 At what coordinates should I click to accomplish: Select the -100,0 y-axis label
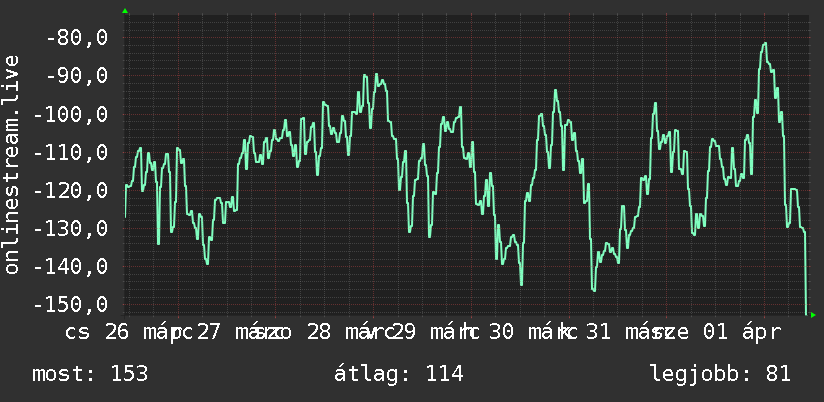[70, 114]
